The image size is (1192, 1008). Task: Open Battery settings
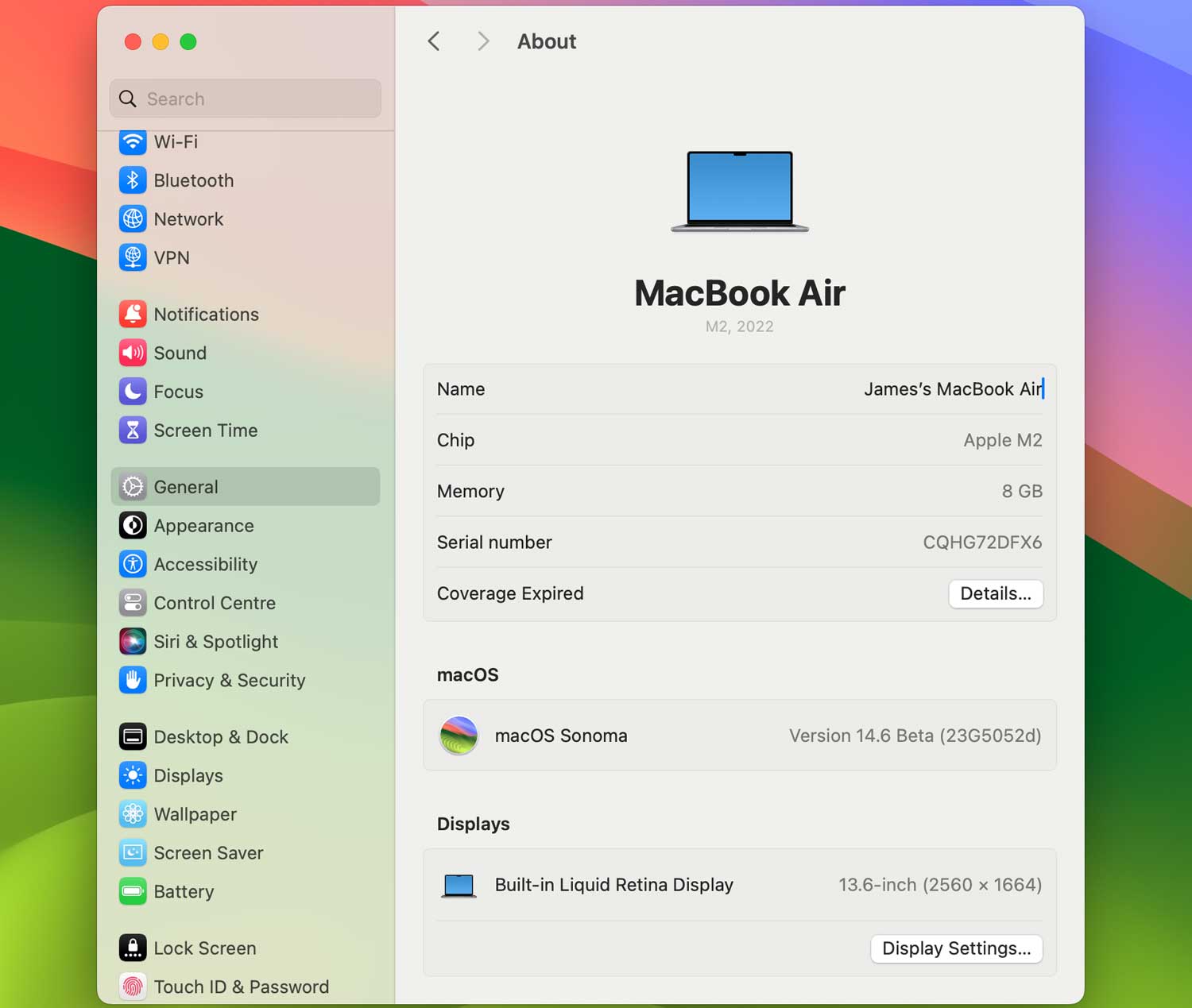point(184,891)
